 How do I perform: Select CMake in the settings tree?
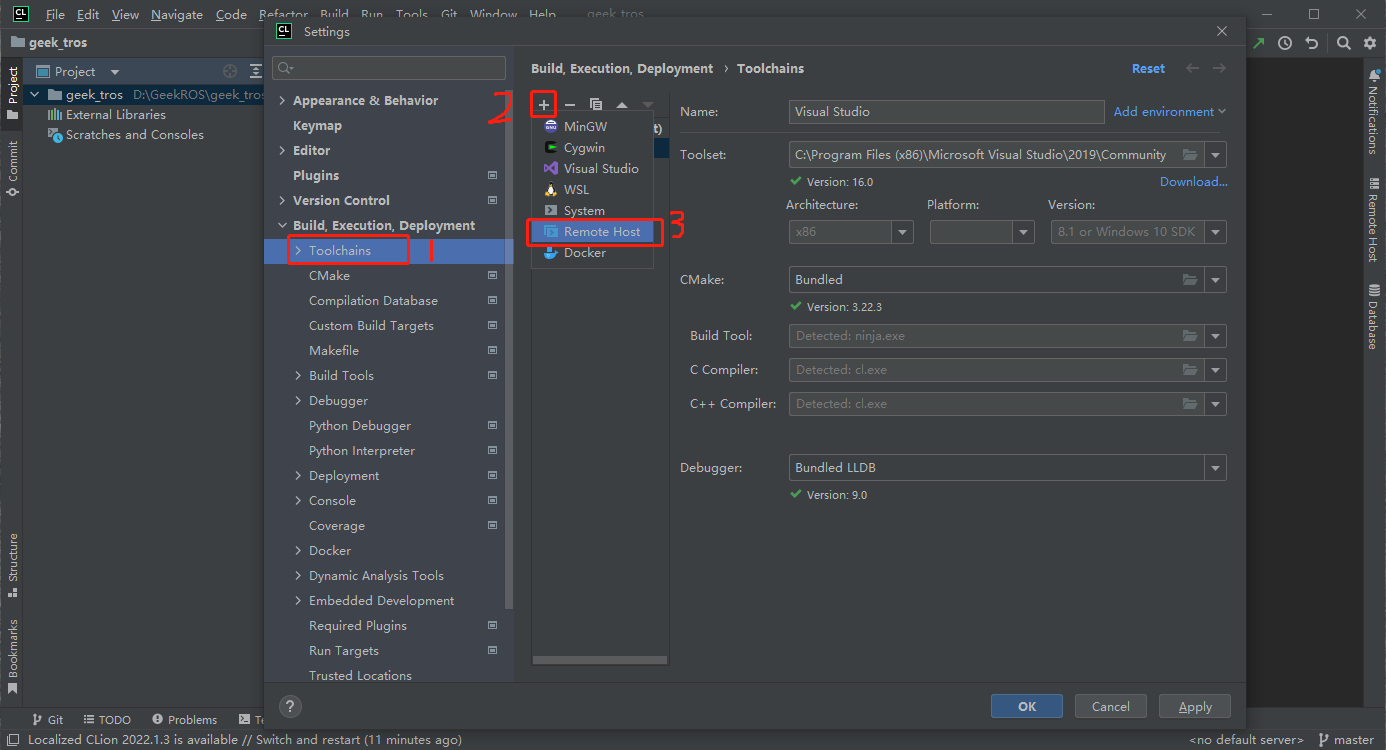point(328,276)
